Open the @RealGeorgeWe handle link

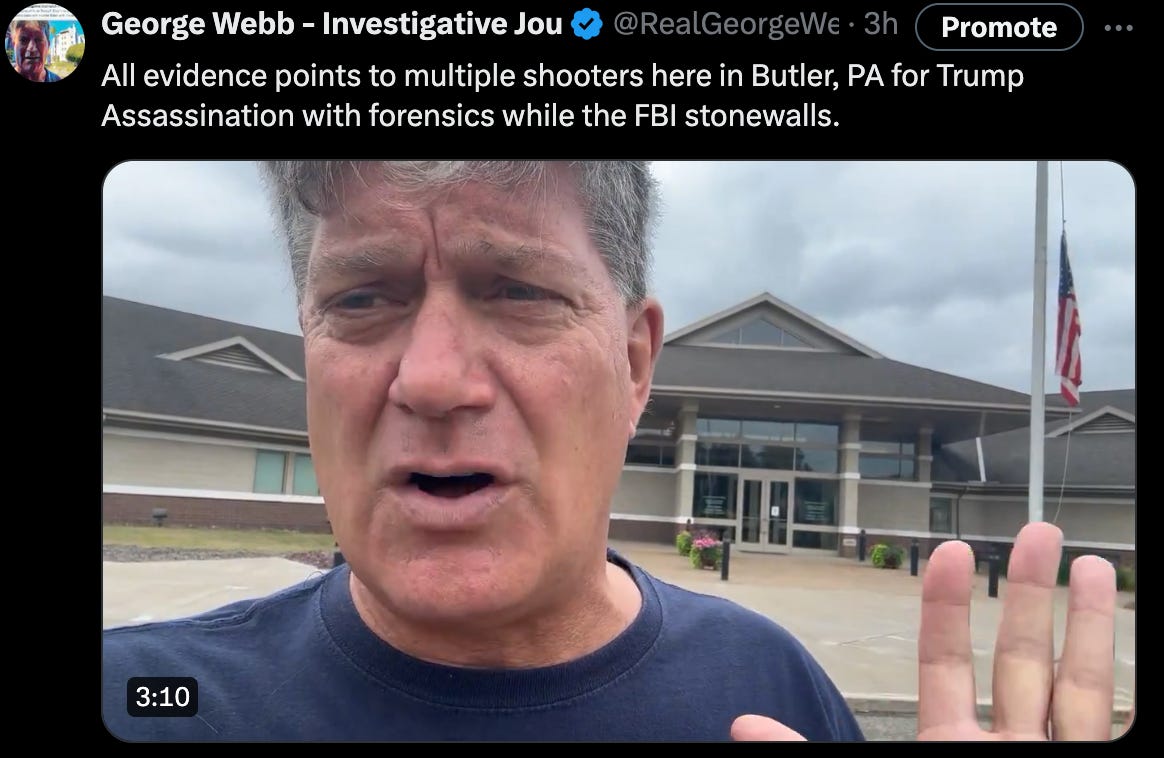coord(726,24)
